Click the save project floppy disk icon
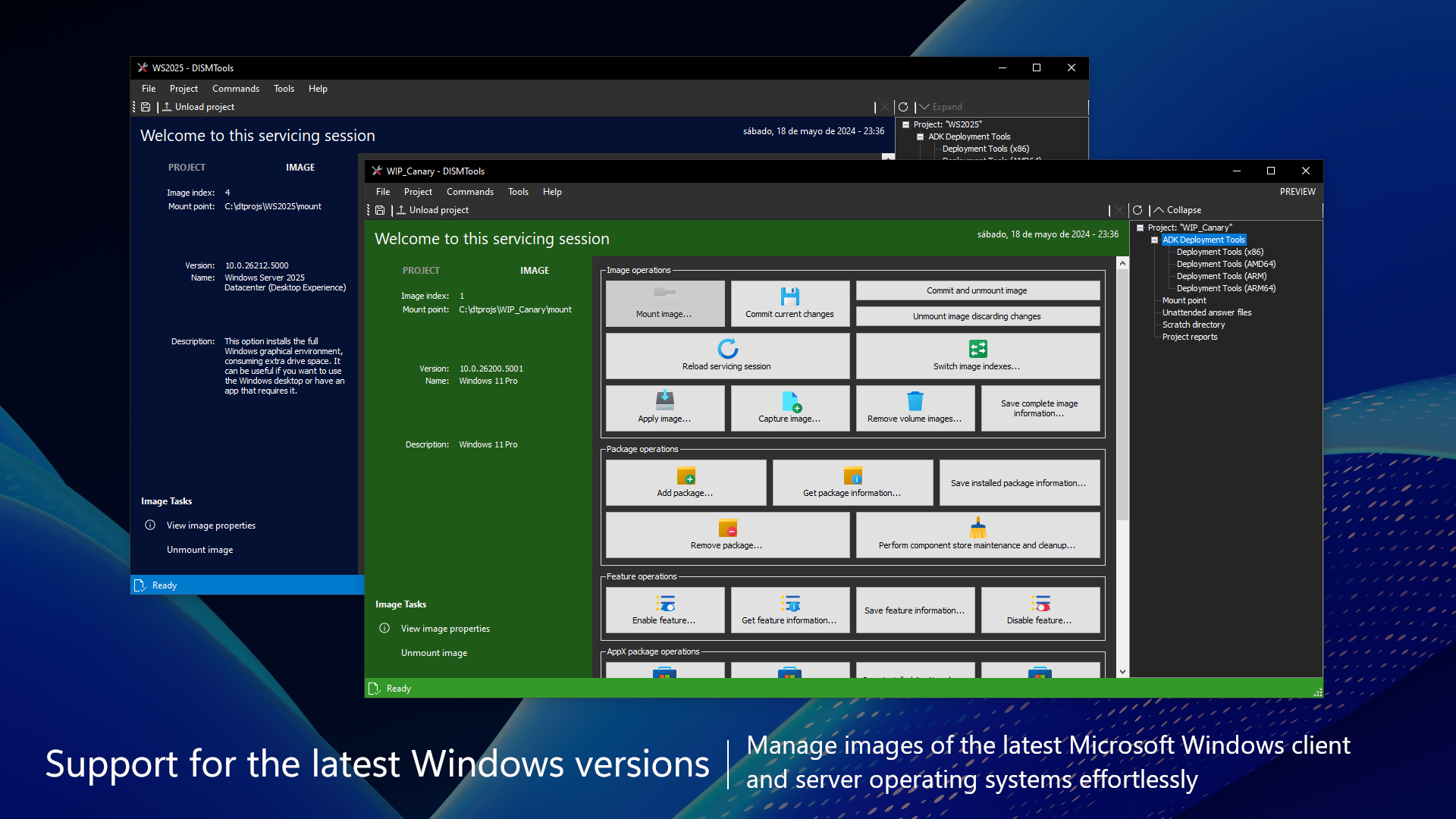The width and height of the screenshot is (1456, 819). 380,209
